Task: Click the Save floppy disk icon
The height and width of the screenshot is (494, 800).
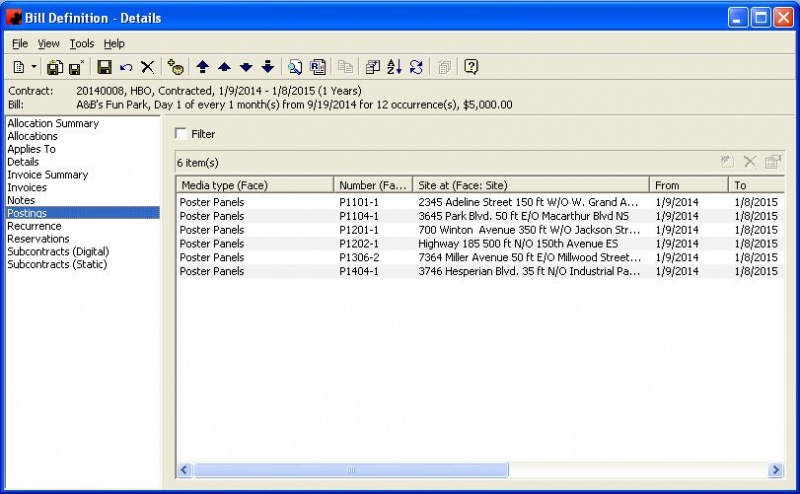Action: point(104,67)
